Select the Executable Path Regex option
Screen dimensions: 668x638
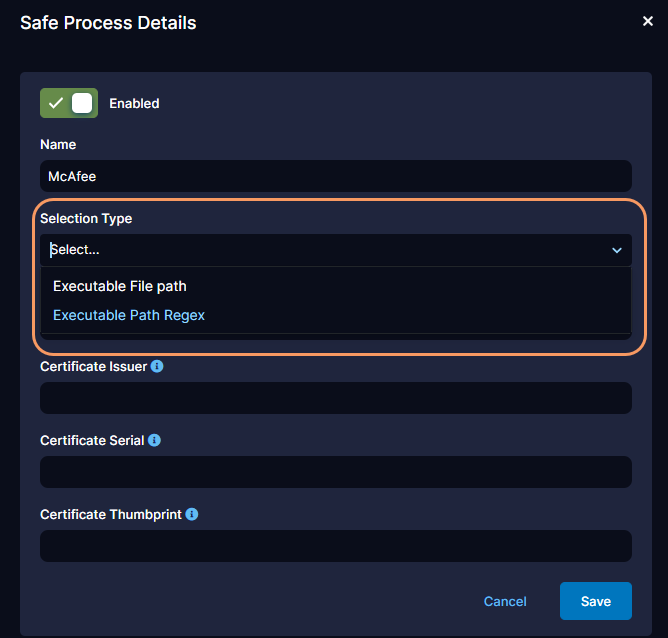click(x=129, y=315)
